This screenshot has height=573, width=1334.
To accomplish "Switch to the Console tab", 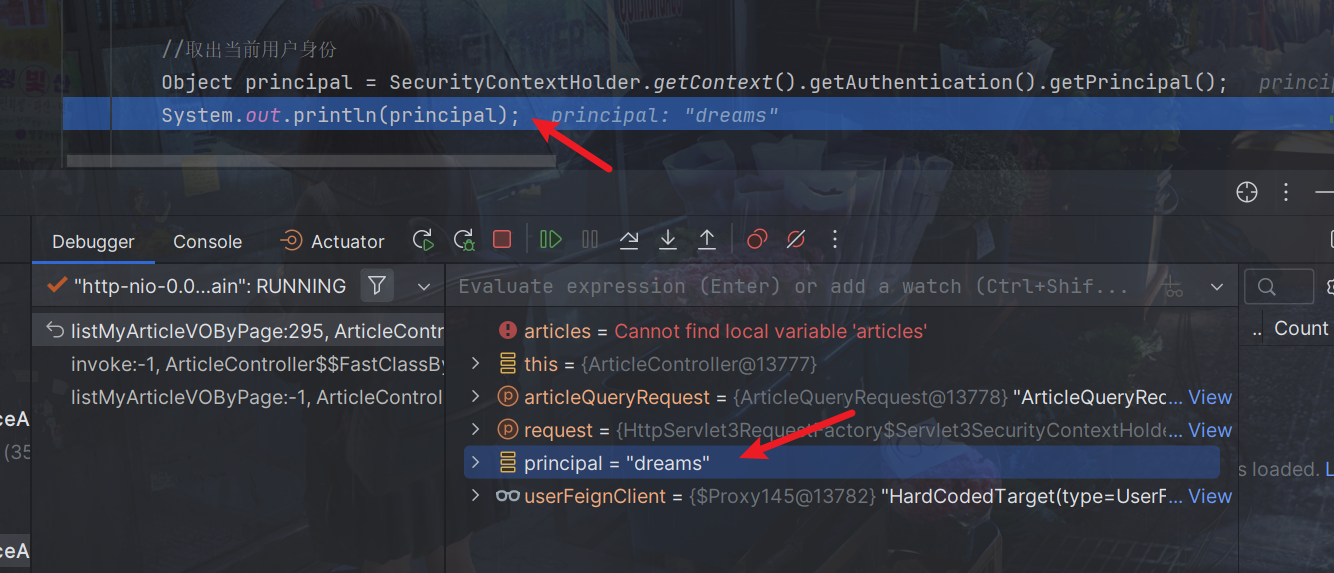I will [x=207, y=241].
